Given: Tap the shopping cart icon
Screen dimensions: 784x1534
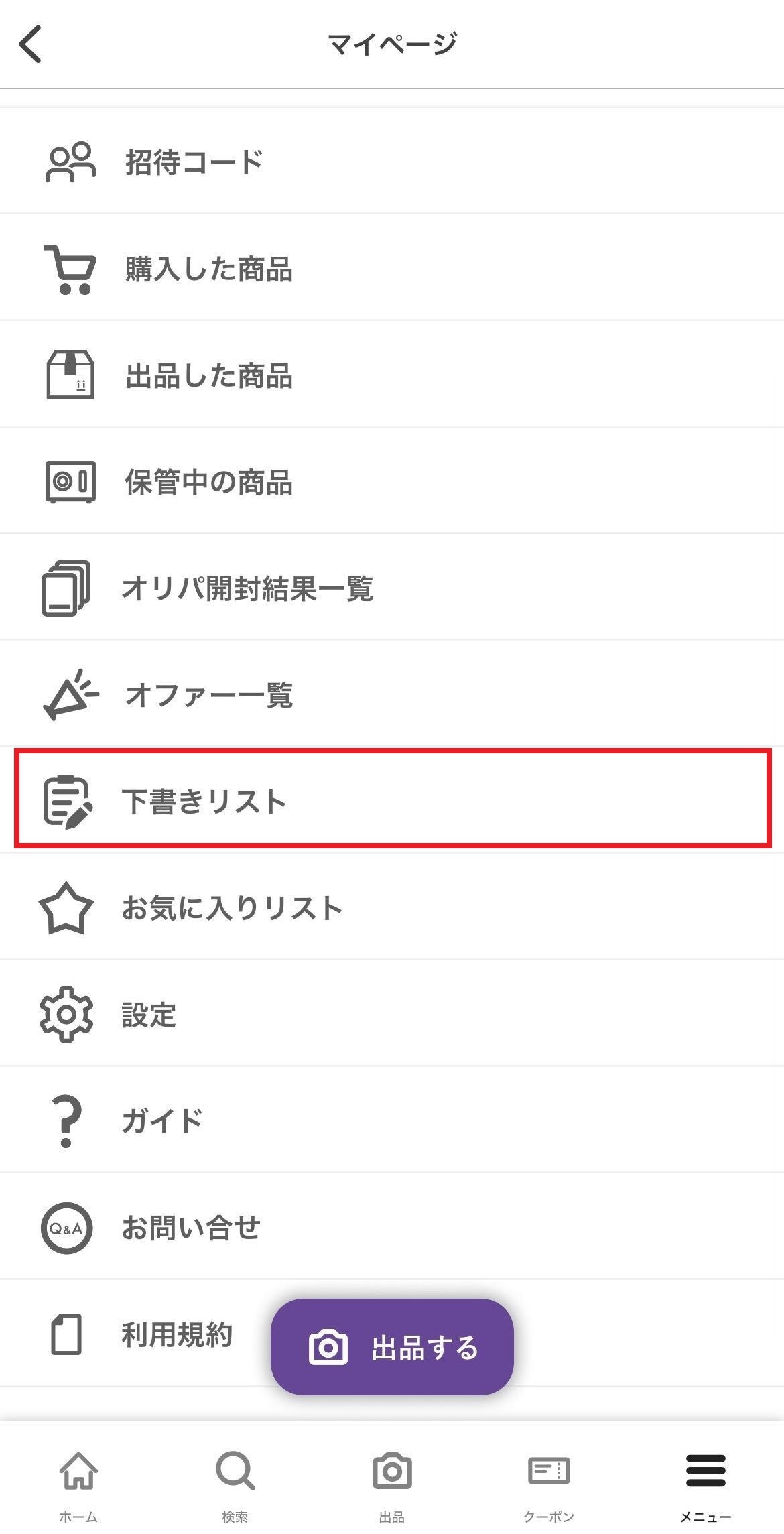Looking at the screenshot, I should 70,269.
